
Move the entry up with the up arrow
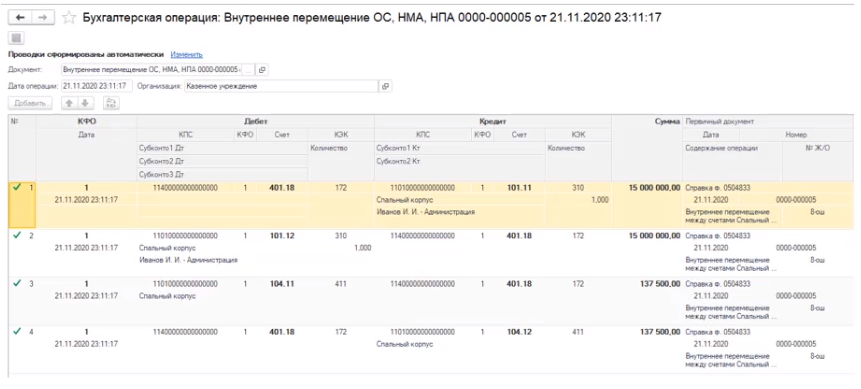click(x=70, y=103)
